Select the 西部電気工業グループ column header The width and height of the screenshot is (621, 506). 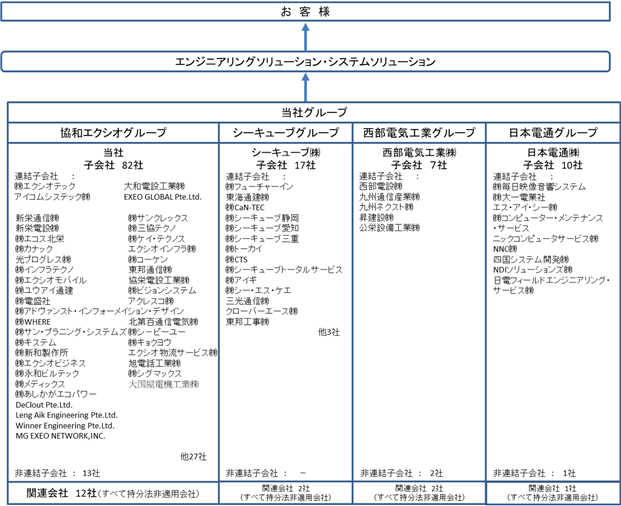click(x=419, y=133)
